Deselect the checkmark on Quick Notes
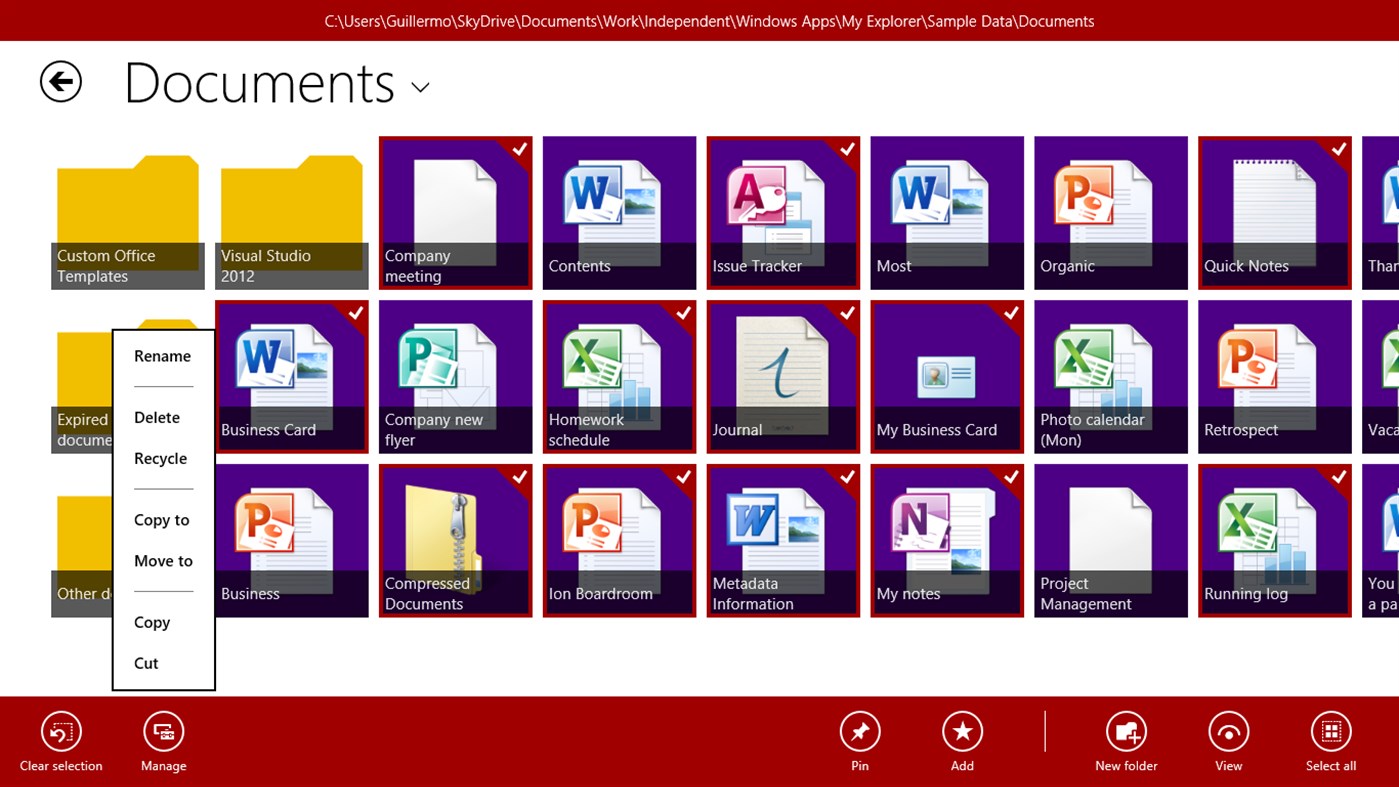The image size is (1399, 787). (1338, 149)
